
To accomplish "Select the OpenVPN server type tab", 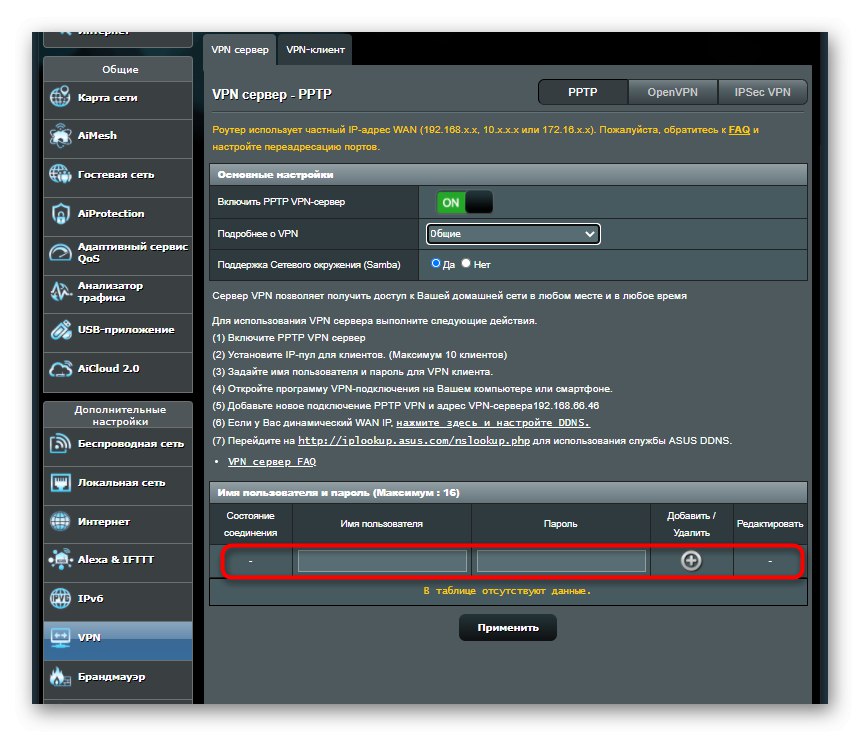I will (672, 92).
